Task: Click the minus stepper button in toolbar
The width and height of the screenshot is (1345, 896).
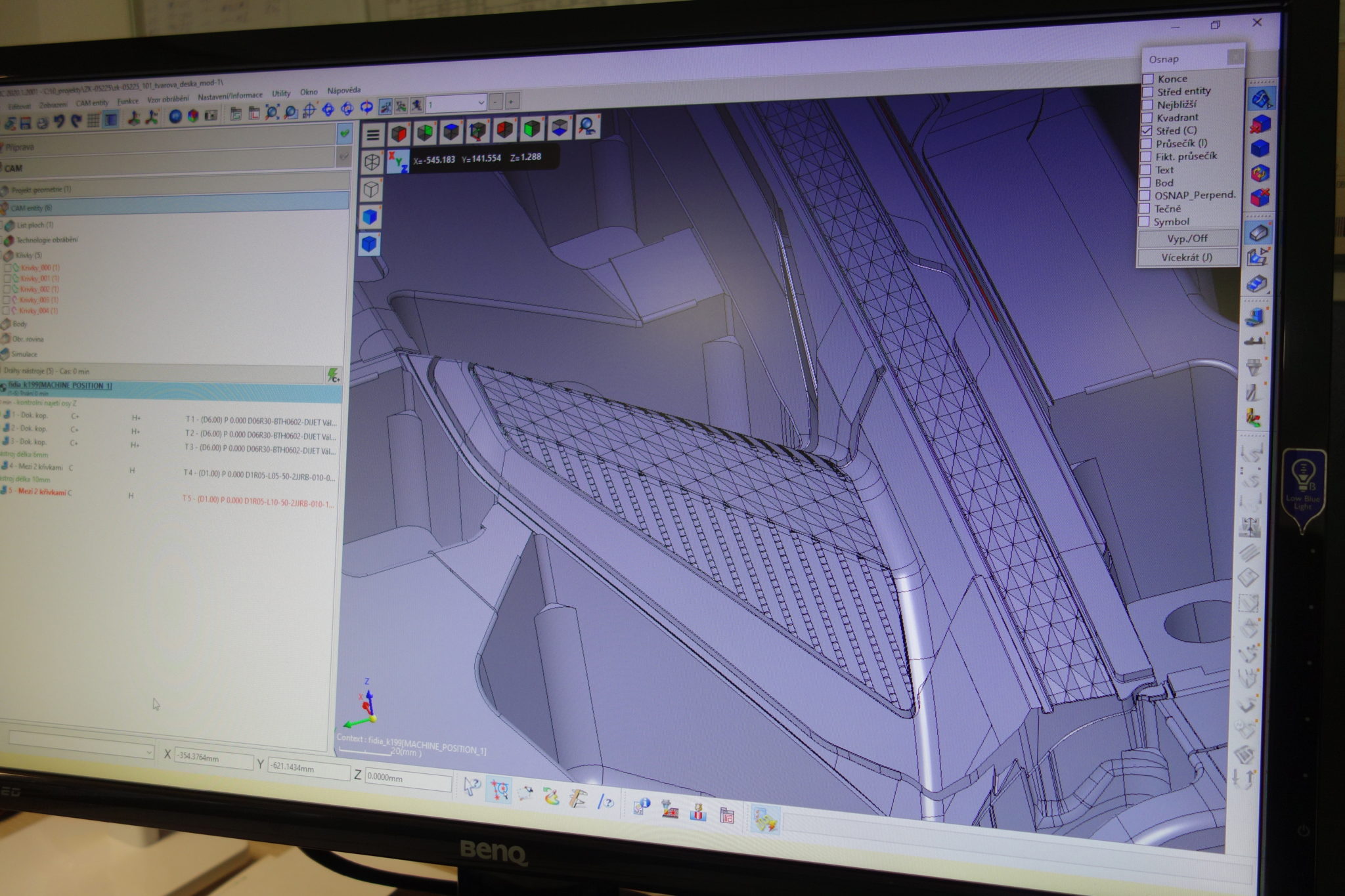Action: click(x=496, y=102)
